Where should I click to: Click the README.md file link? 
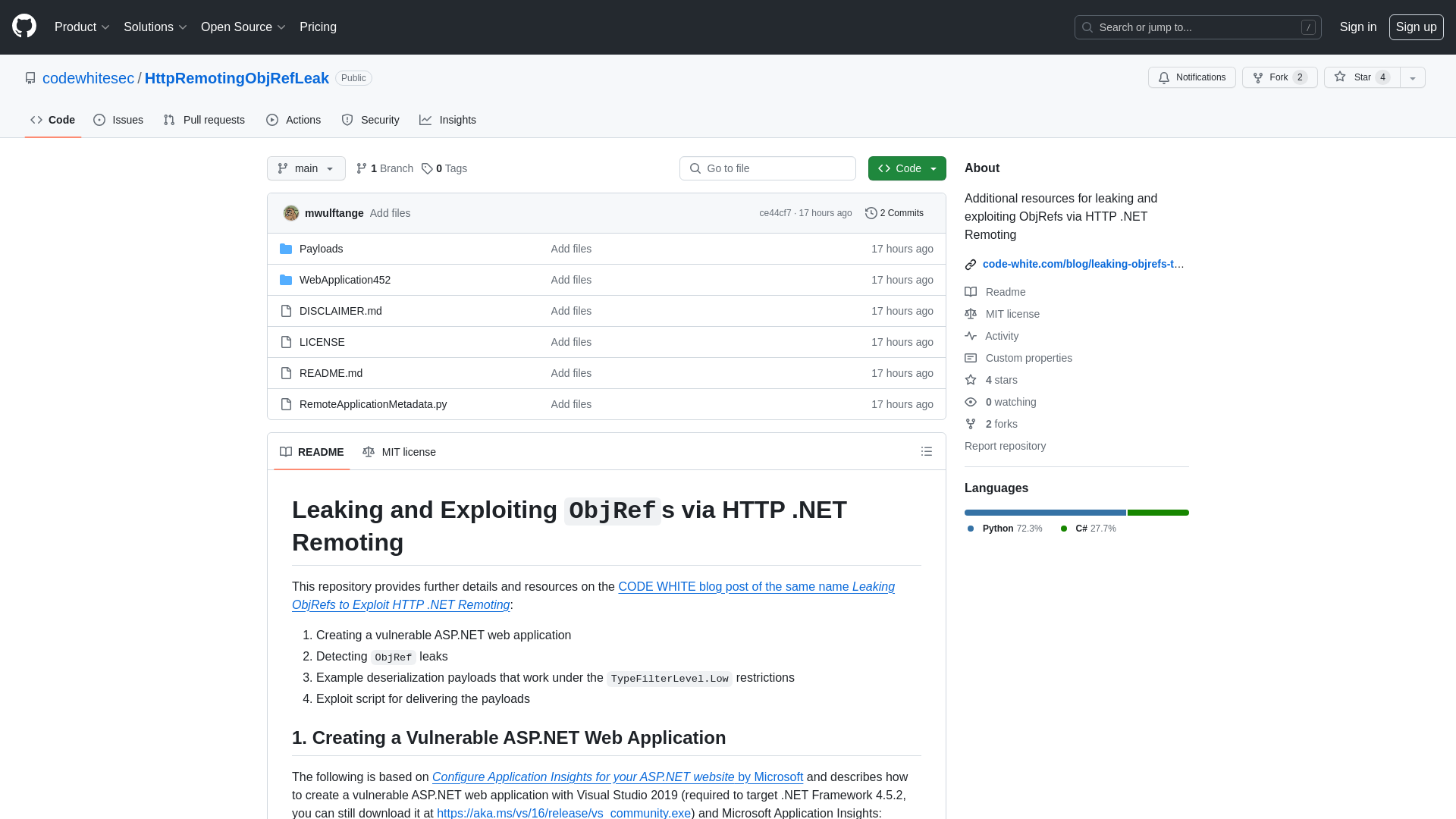[x=330, y=372]
